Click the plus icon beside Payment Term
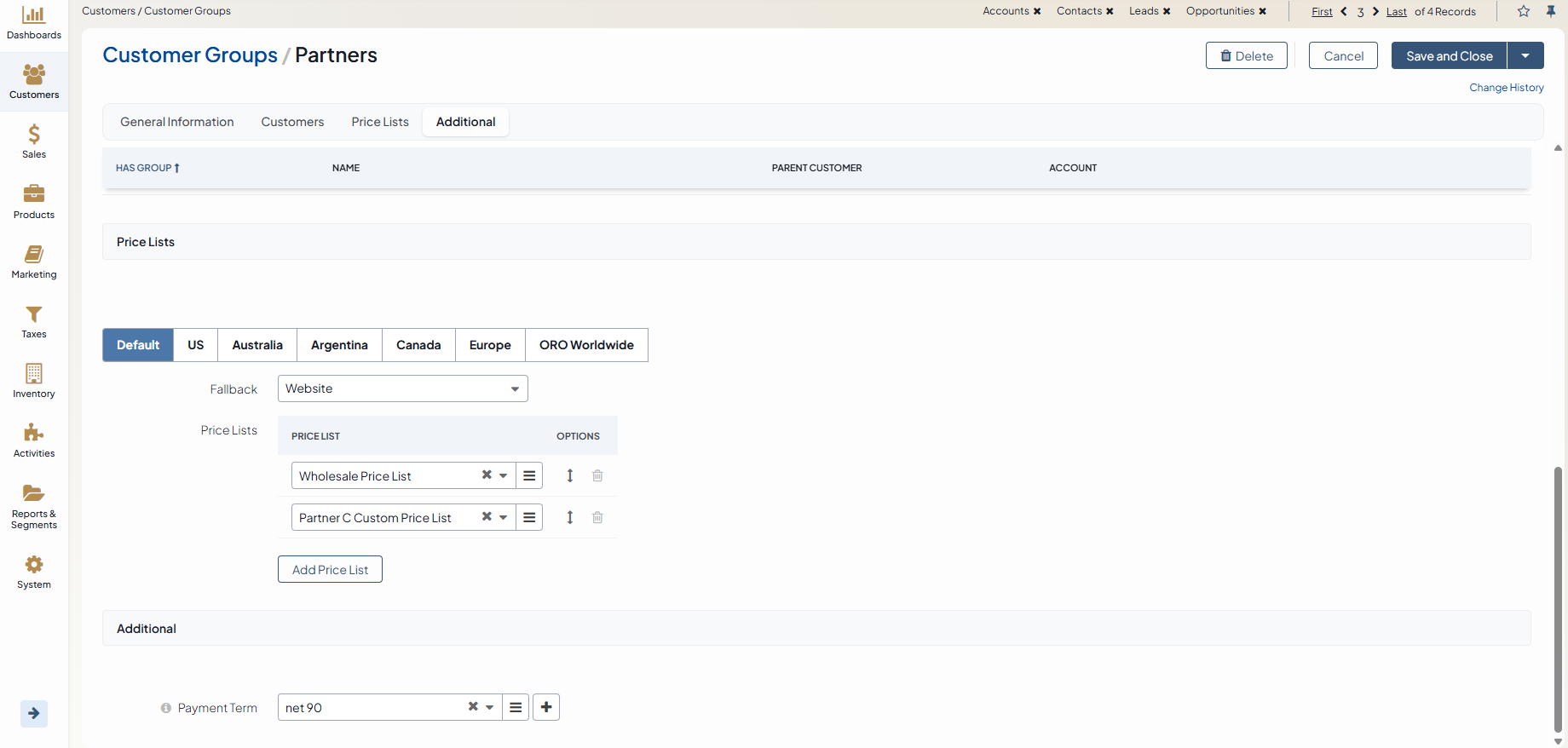The height and width of the screenshot is (748, 1568). 546,707
